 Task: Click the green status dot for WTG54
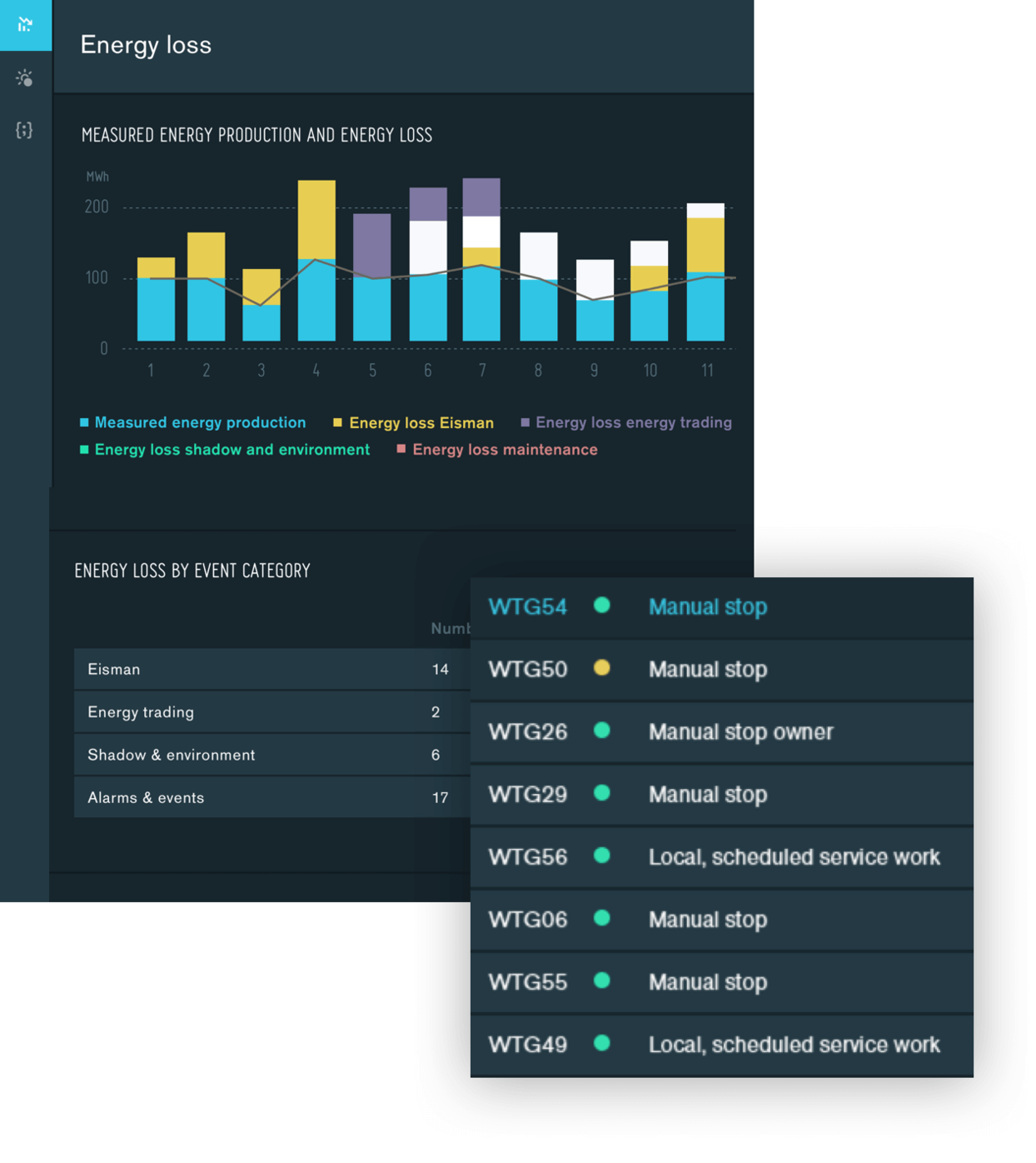pyautogui.click(x=601, y=606)
